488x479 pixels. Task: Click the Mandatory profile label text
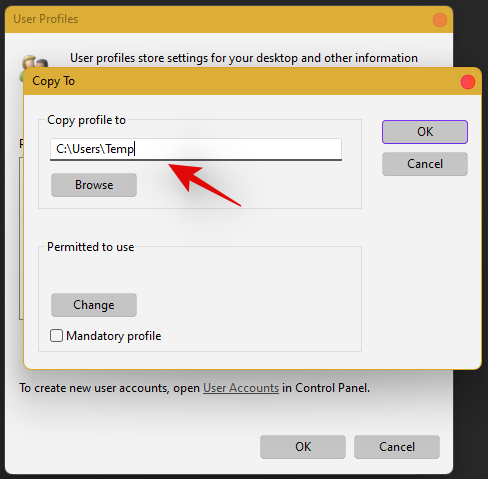tap(114, 336)
